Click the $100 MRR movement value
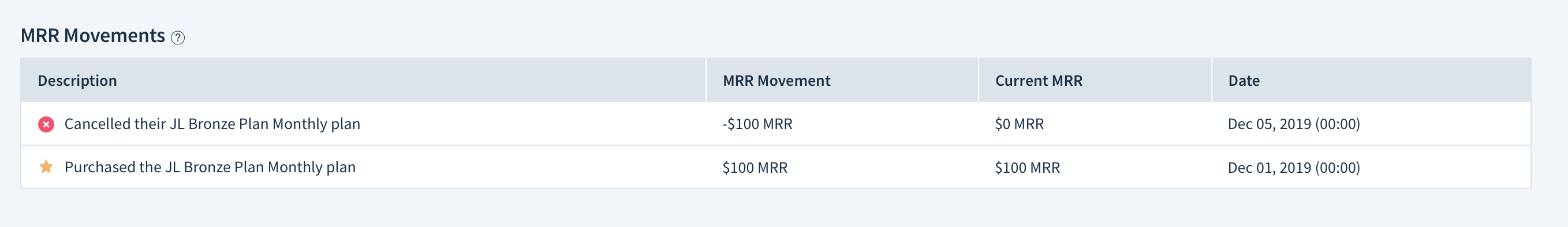This screenshot has width=1568, height=227. click(x=755, y=168)
